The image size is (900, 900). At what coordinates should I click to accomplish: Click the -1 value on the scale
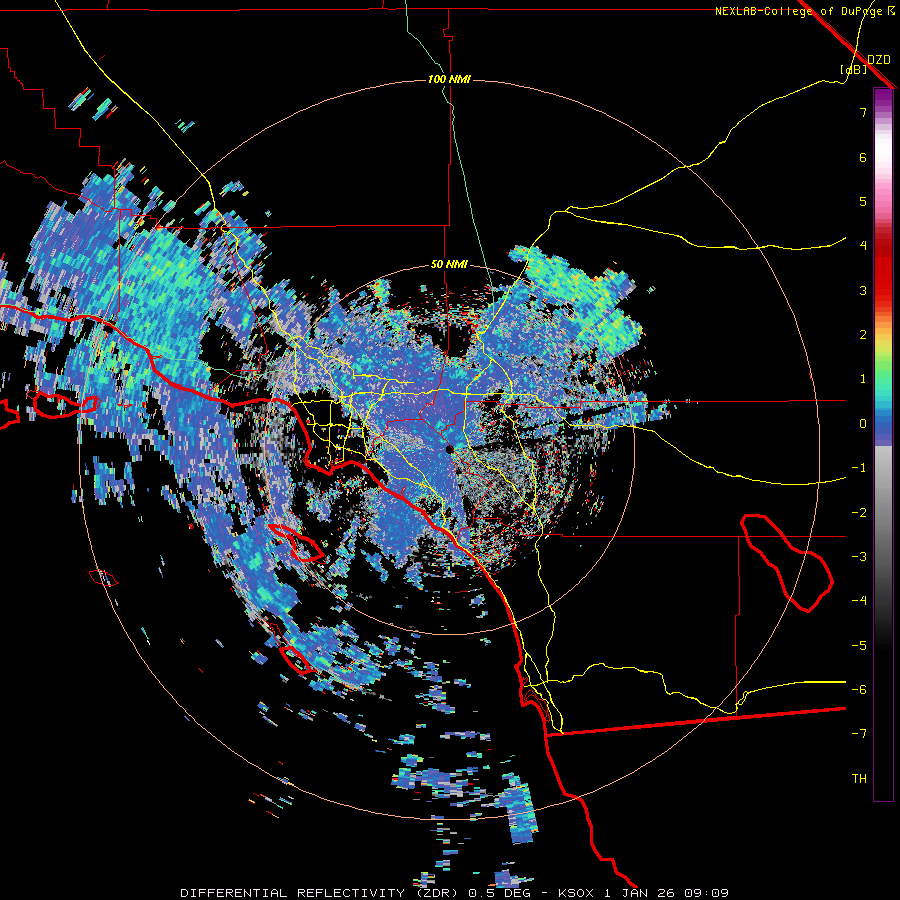(x=859, y=468)
